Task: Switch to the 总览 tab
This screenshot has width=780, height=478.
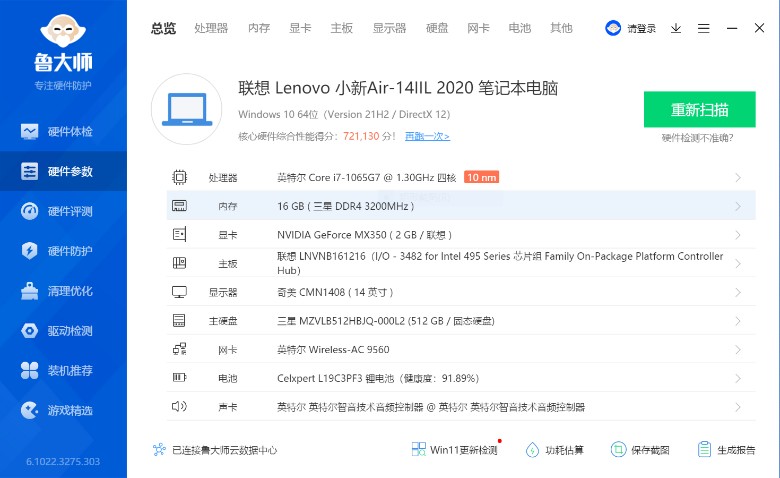Action: point(164,28)
